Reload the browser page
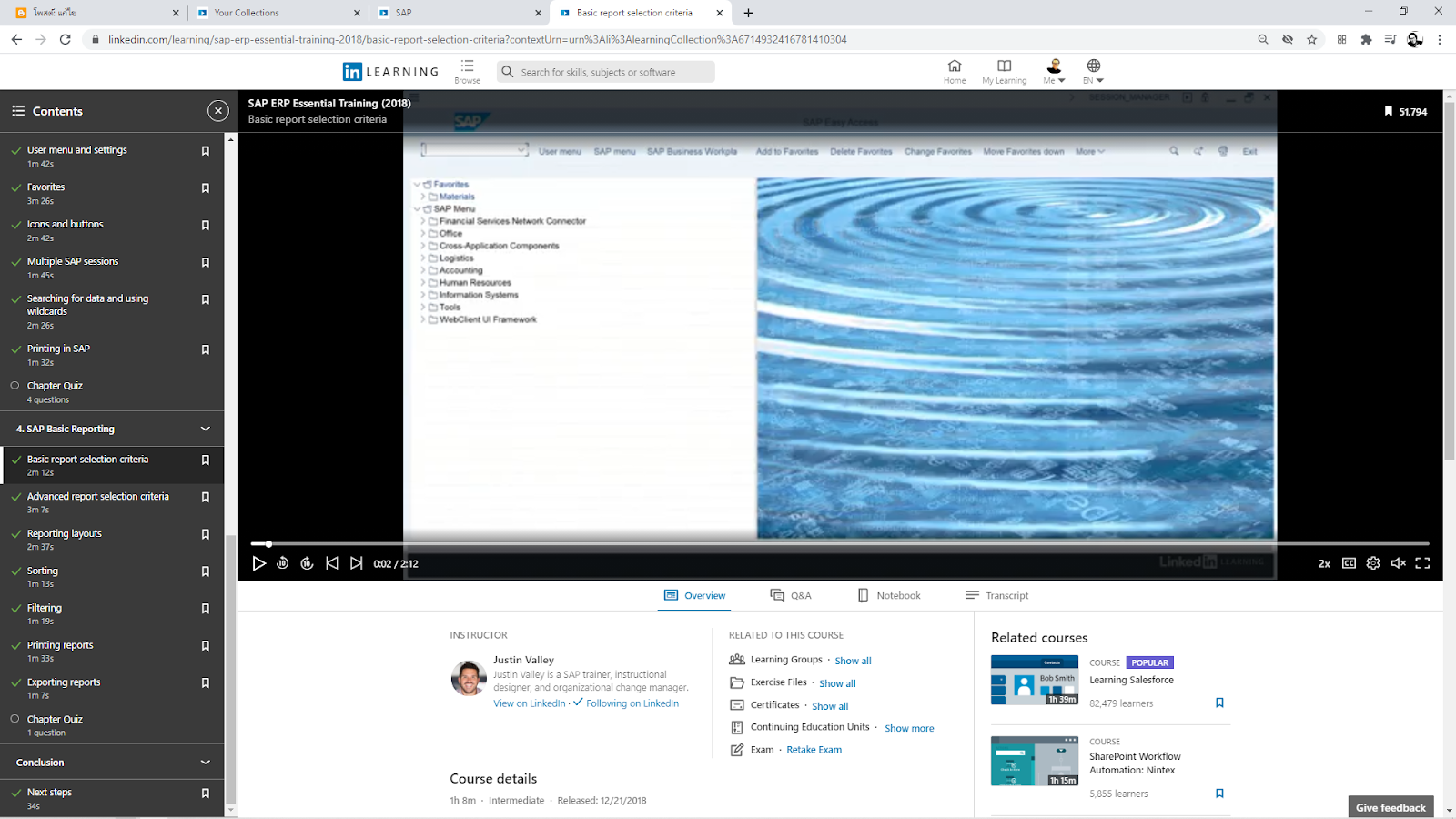Viewport: 1456px width, 819px height. tap(66, 39)
